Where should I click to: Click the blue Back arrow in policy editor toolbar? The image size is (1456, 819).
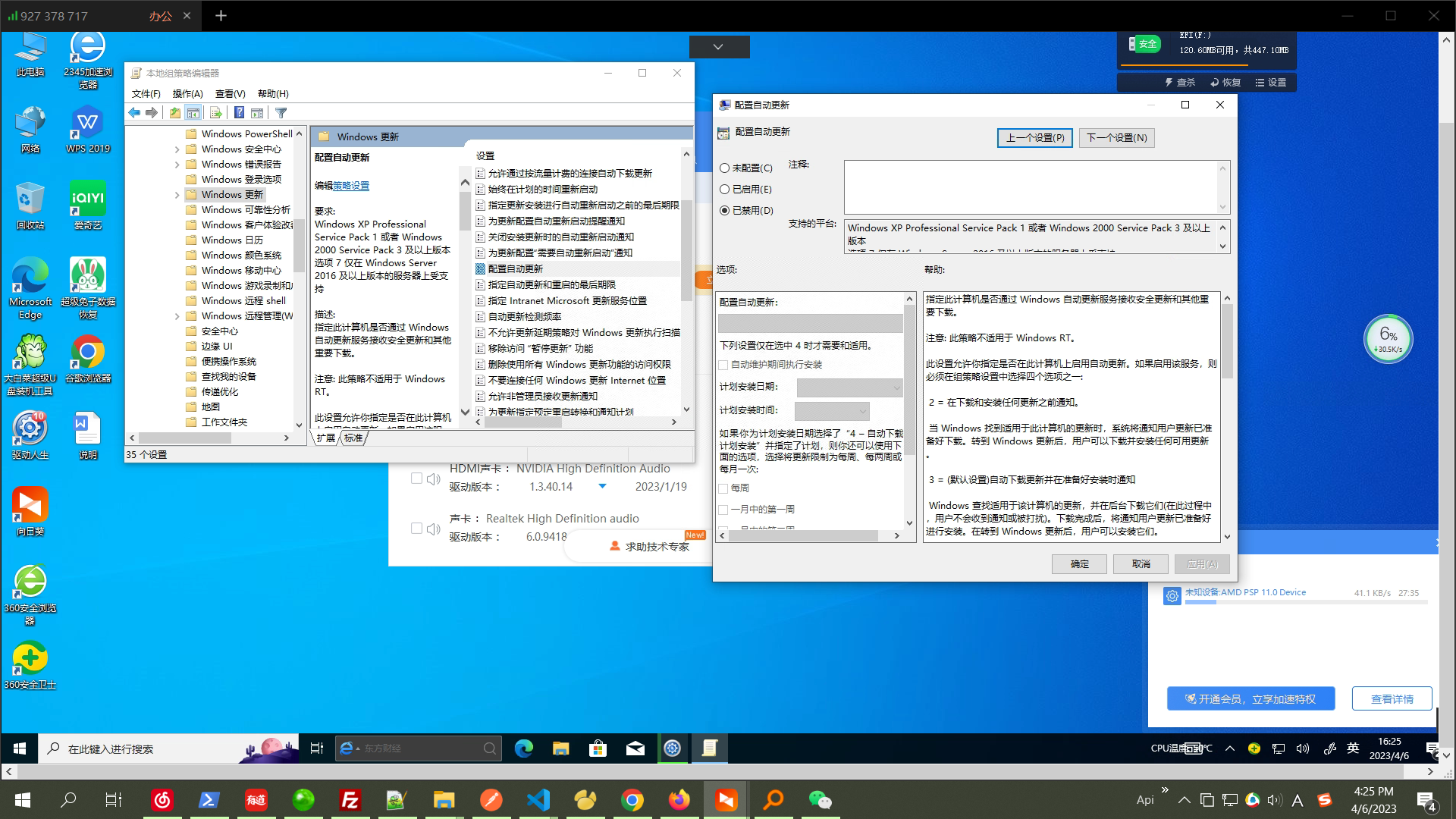coord(134,113)
